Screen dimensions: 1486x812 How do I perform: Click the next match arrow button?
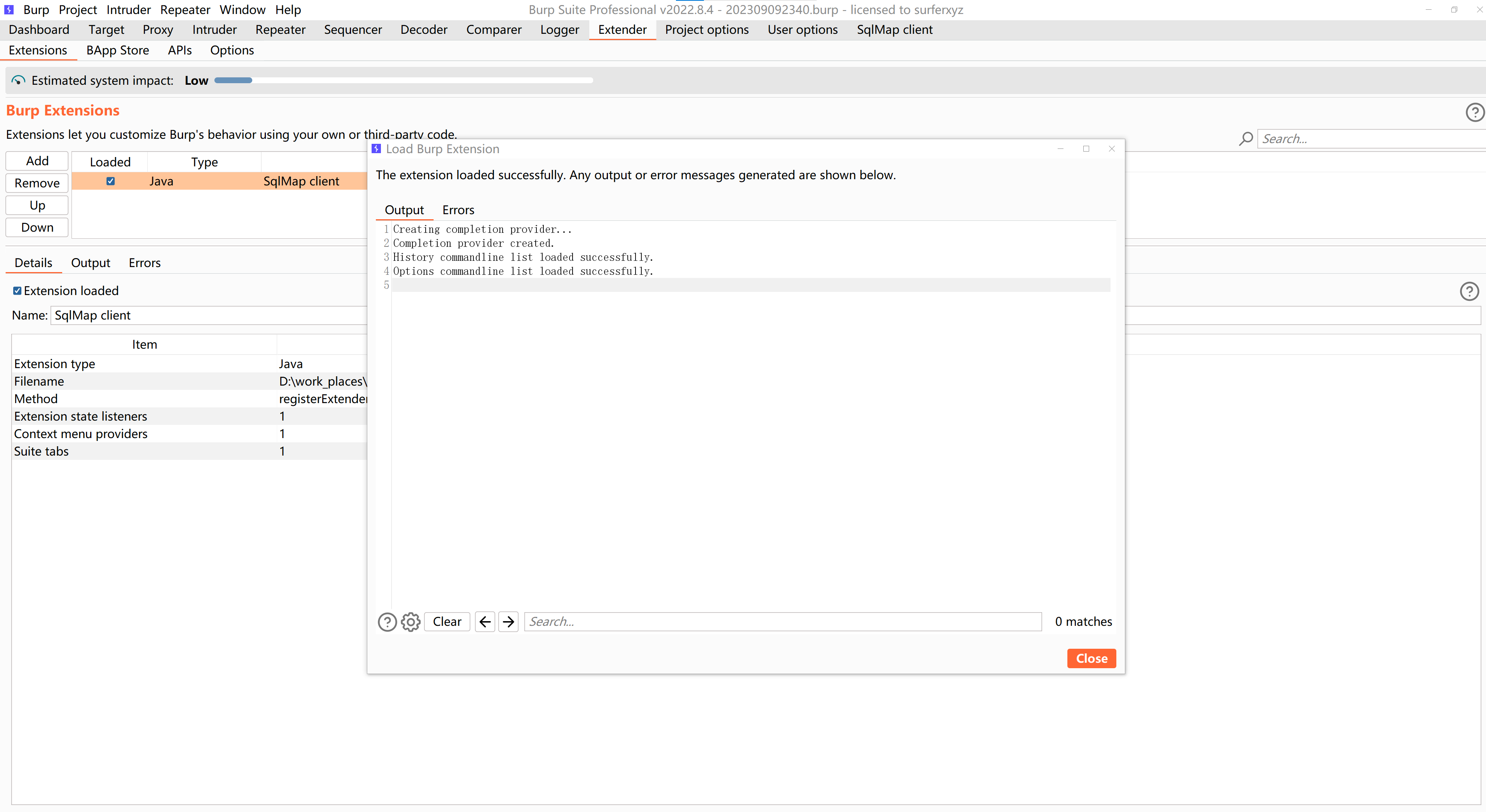point(508,622)
